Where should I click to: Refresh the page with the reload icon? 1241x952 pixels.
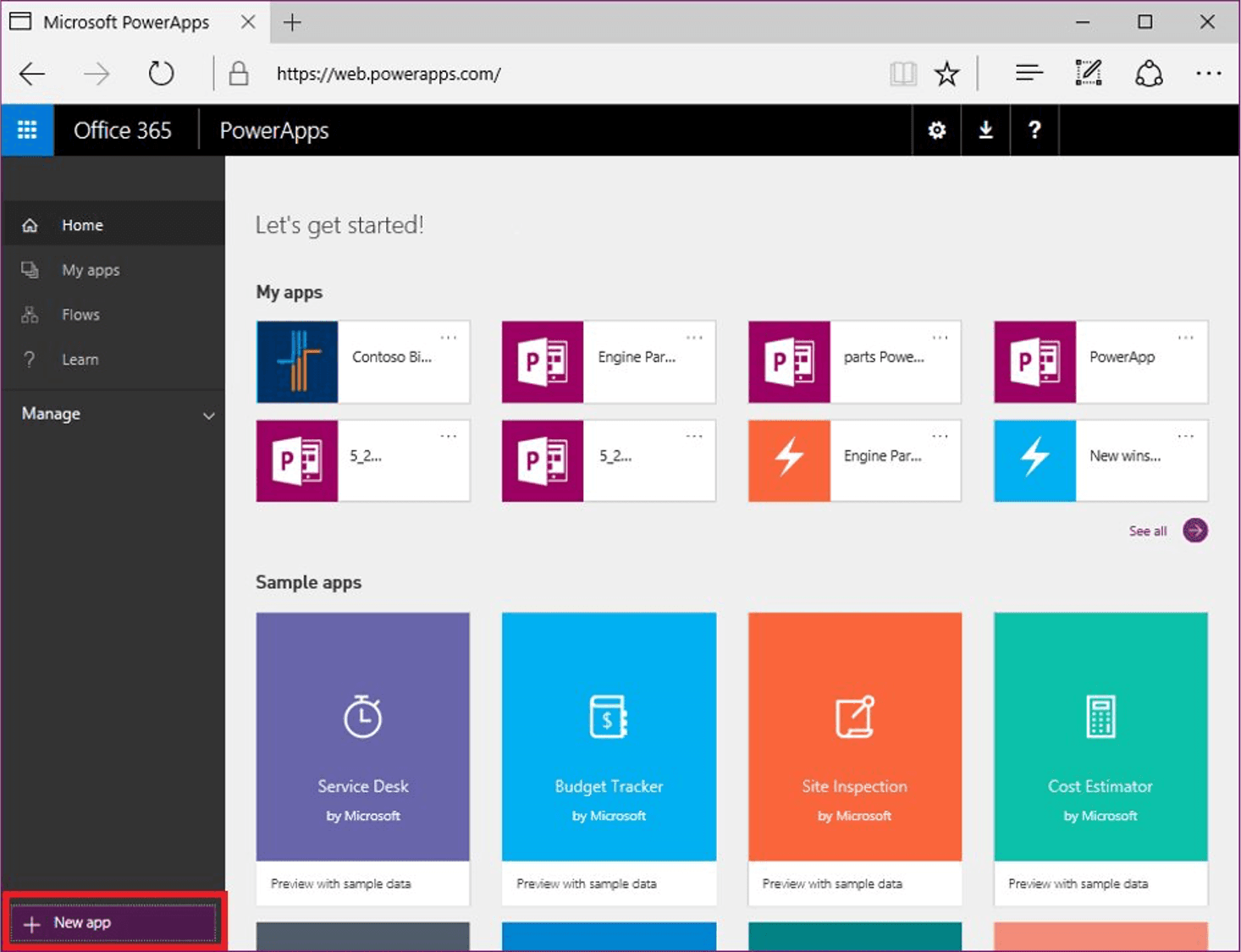point(161,74)
